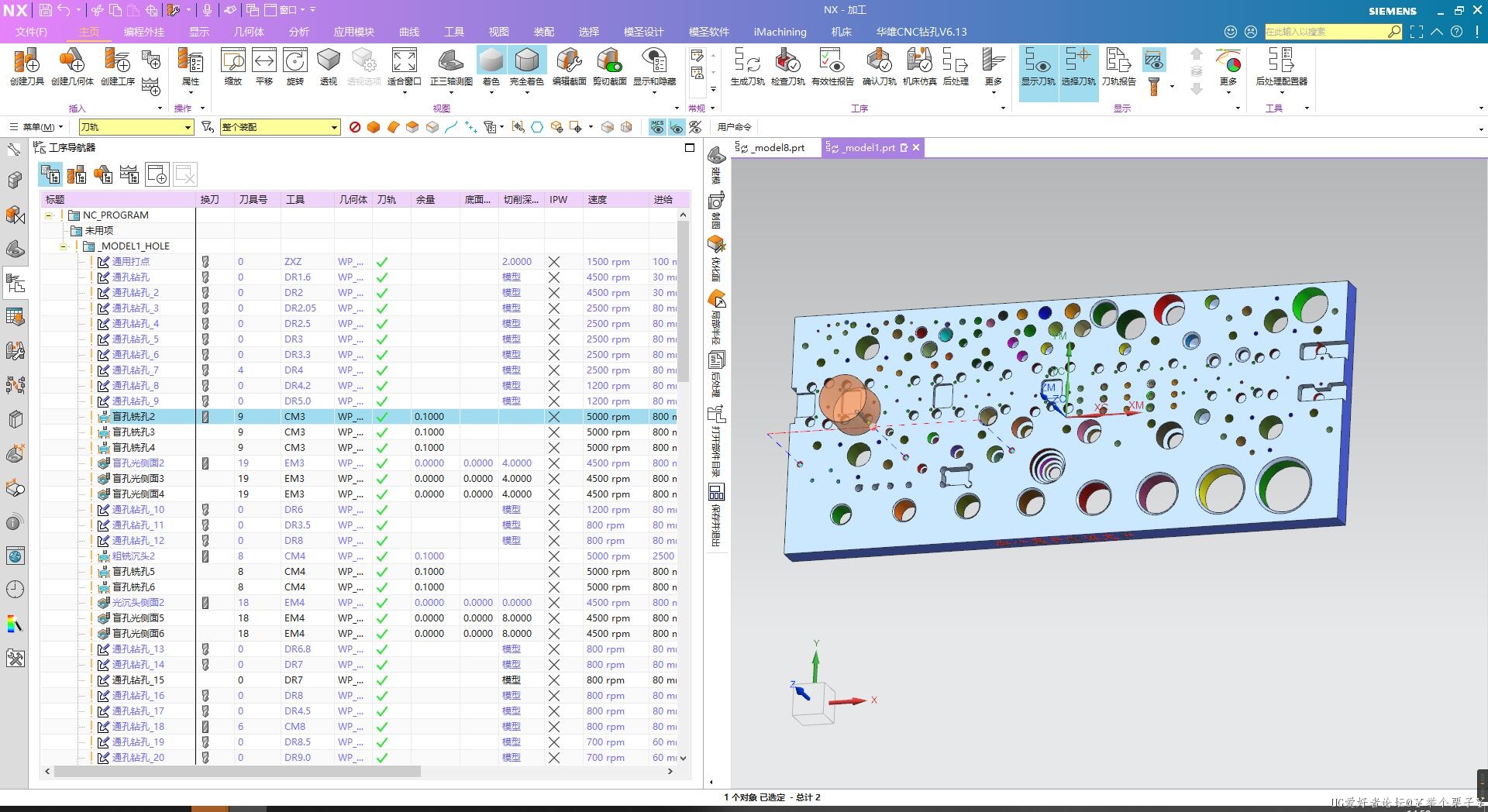Click the voice microphone icon in title bar
Viewport: 1488px width, 812px height.
tap(207, 10)
